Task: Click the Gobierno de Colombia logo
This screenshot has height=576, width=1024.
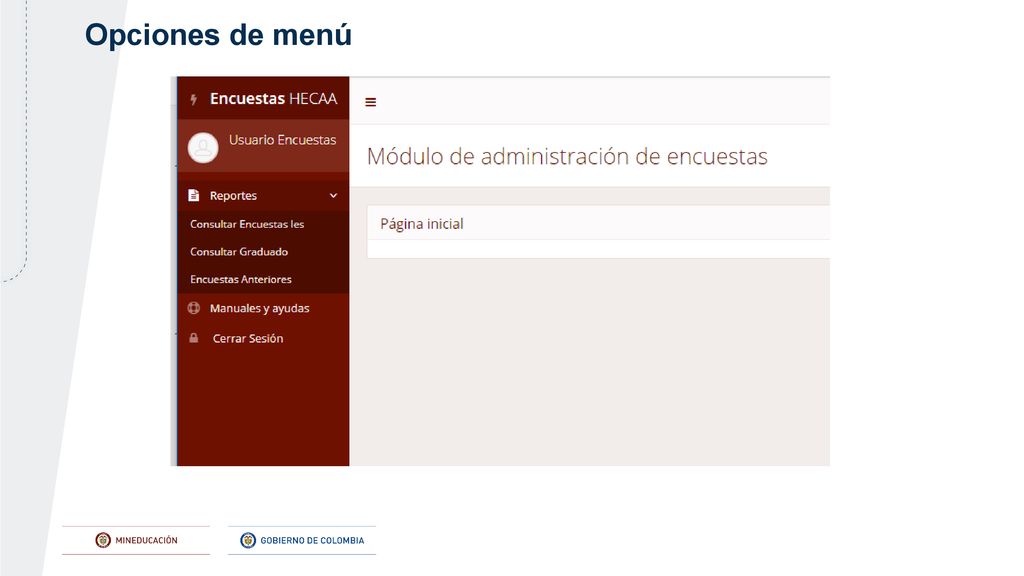Action: pos(302,540)
